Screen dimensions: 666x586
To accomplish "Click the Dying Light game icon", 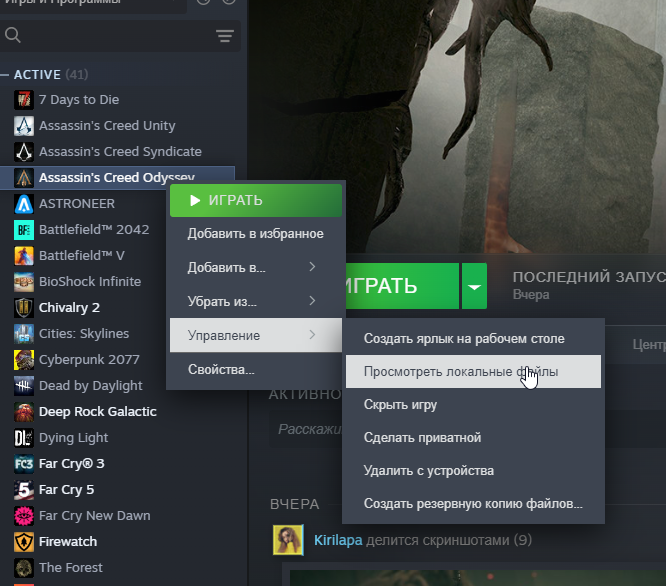I will pos(24,438).
